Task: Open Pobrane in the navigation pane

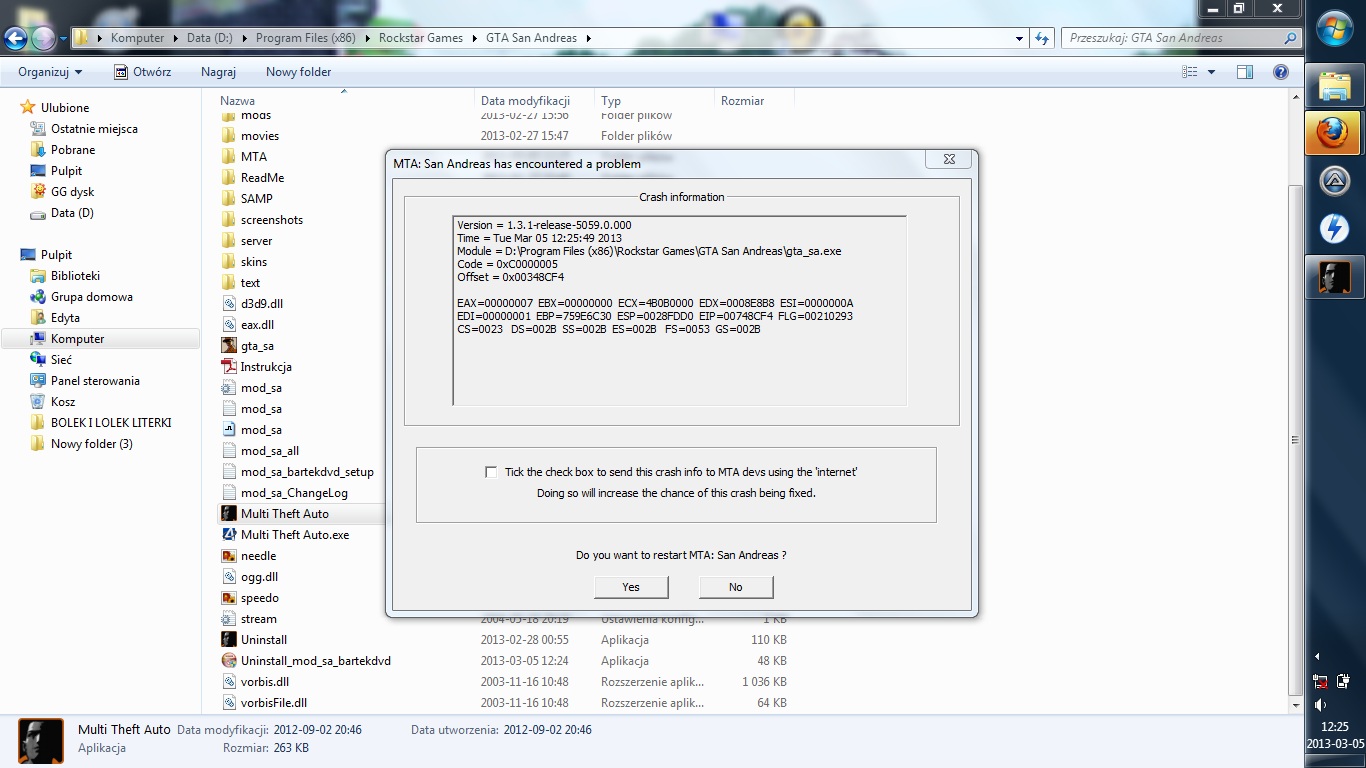Action: [x=73, y=150]
